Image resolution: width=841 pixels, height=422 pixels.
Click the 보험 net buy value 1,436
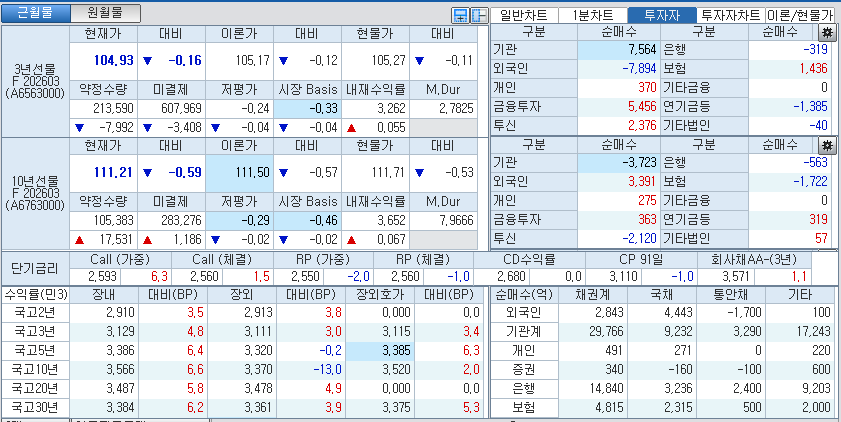(x=813, y=69)
